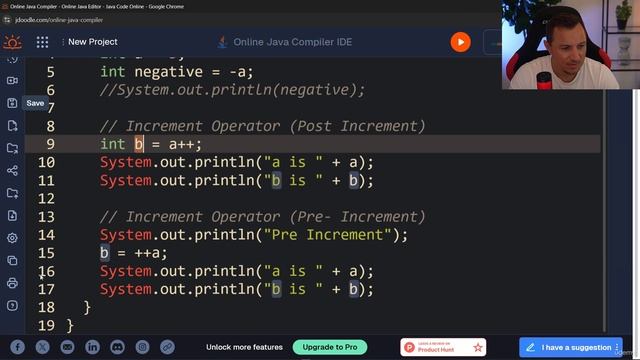Open the JDoodle sun logo home
640x360 pixels.
[12, 42]
